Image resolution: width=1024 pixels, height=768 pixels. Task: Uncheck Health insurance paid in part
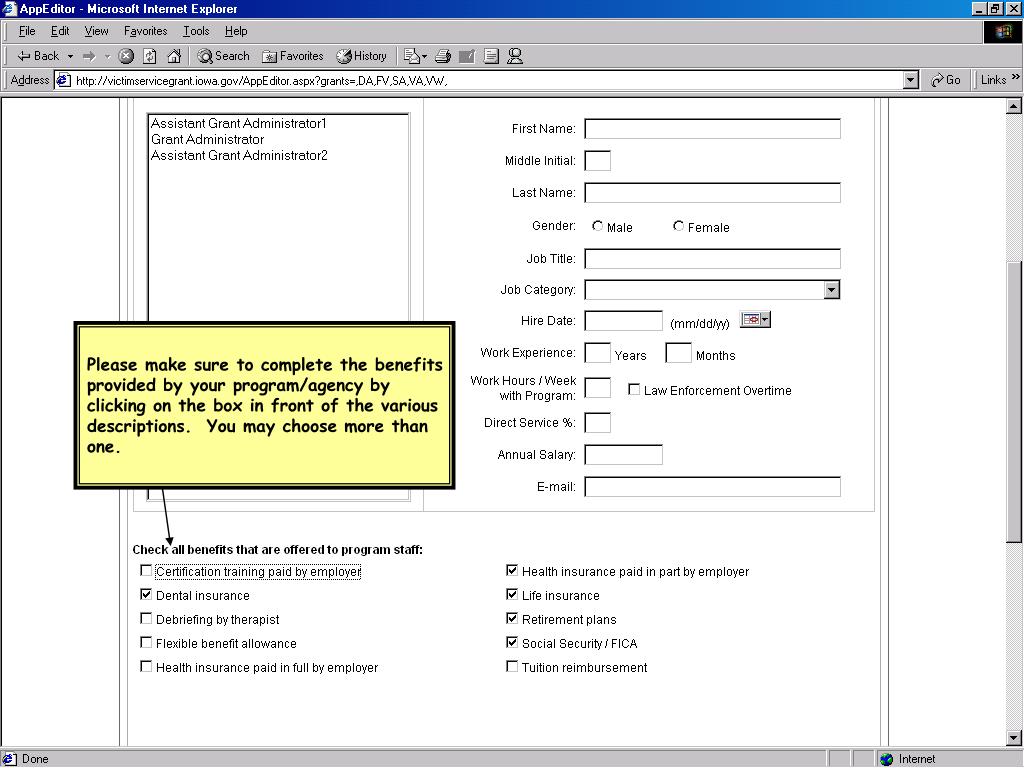tap(512, 571)
